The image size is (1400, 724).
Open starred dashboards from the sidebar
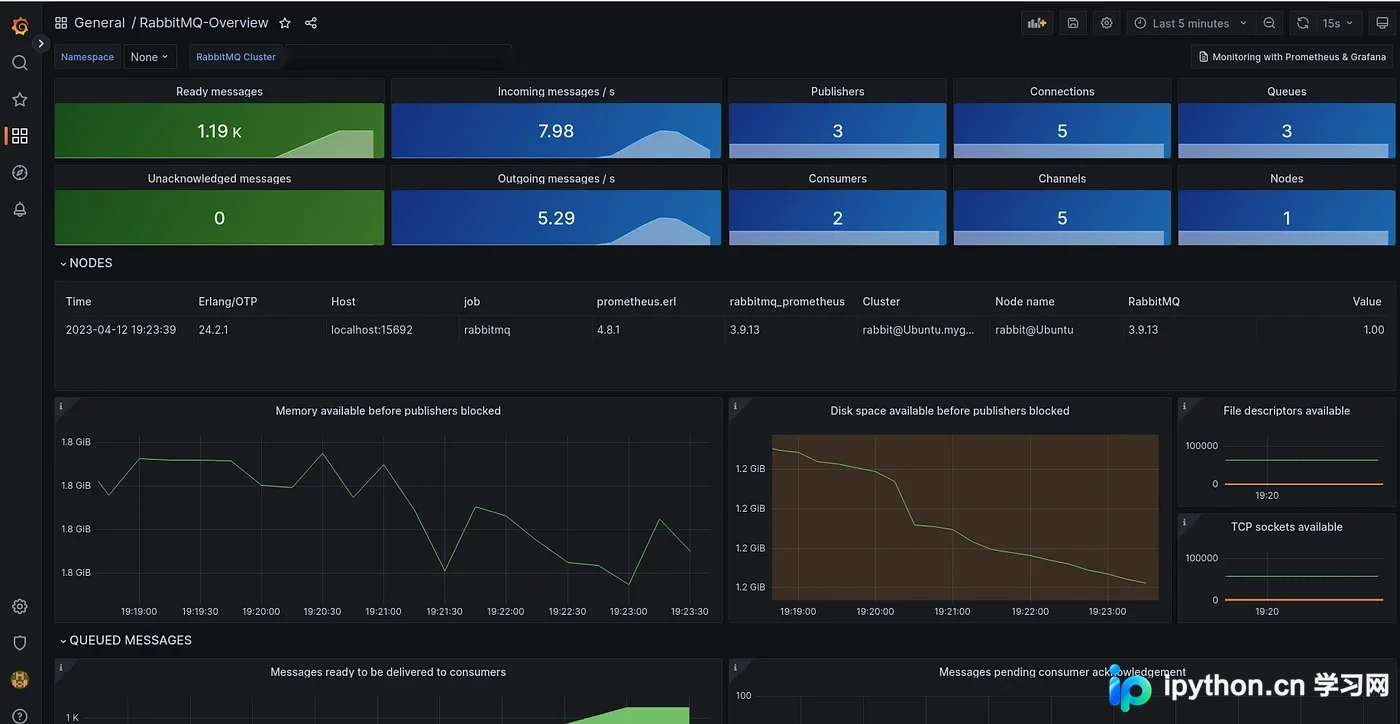(x=20, y=100)
